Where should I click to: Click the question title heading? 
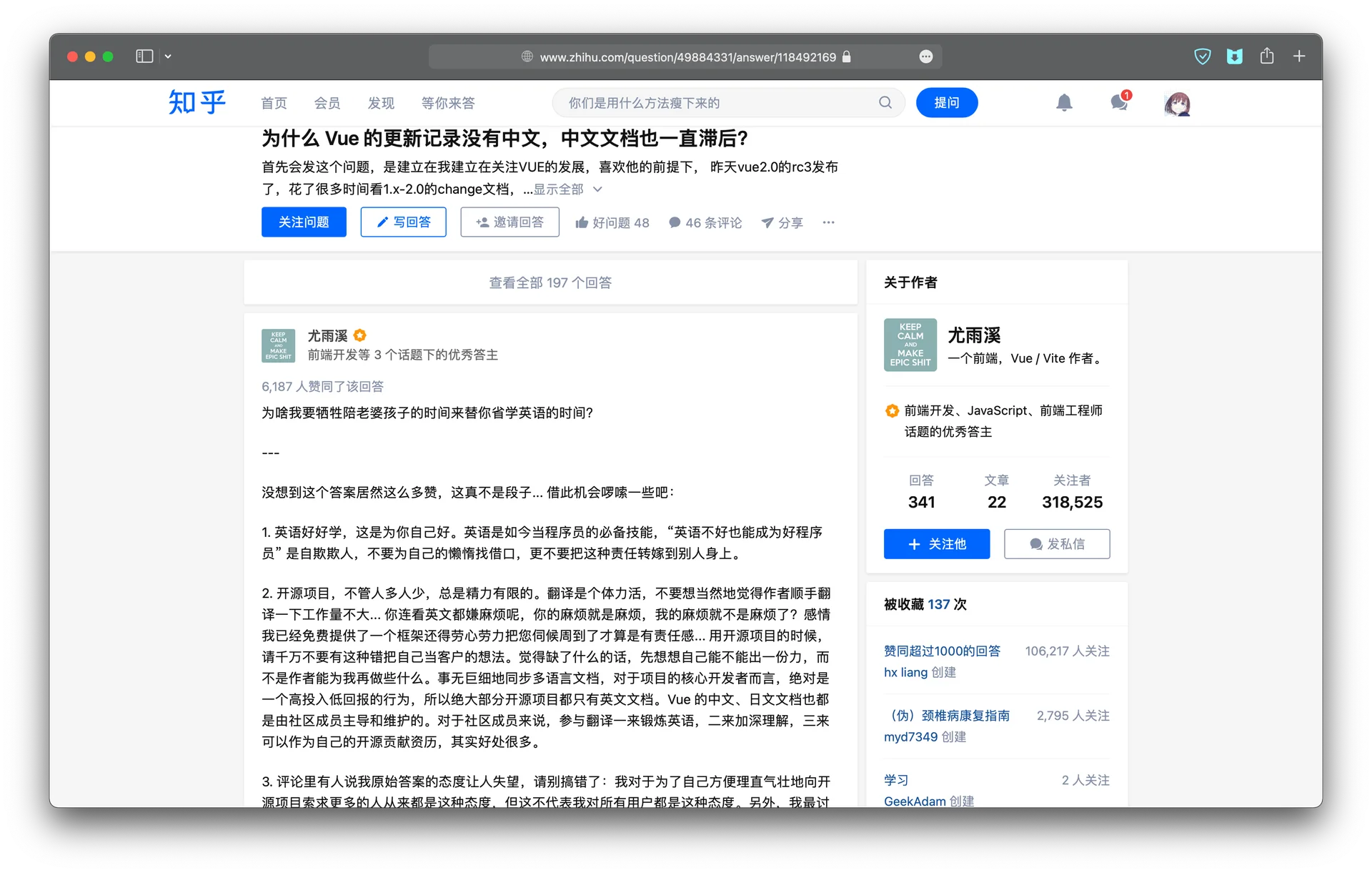tap(504, 138)
